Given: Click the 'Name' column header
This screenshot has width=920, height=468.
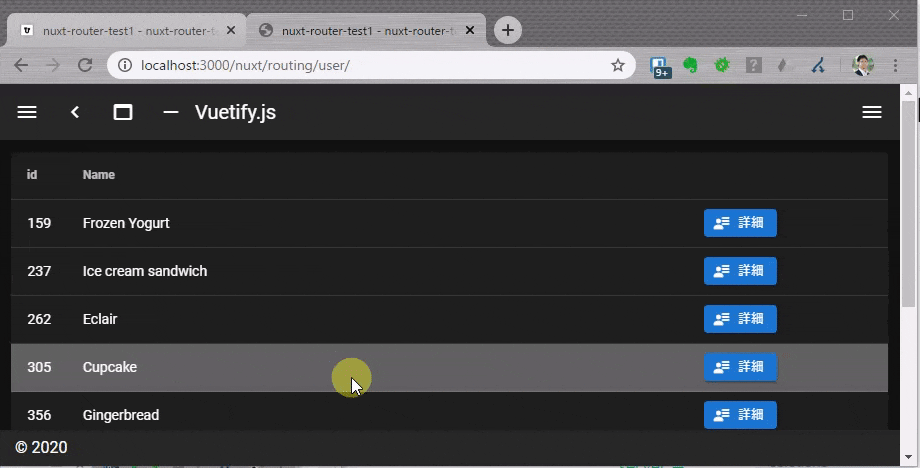Looking at the screenshot, I should (99, 175).
